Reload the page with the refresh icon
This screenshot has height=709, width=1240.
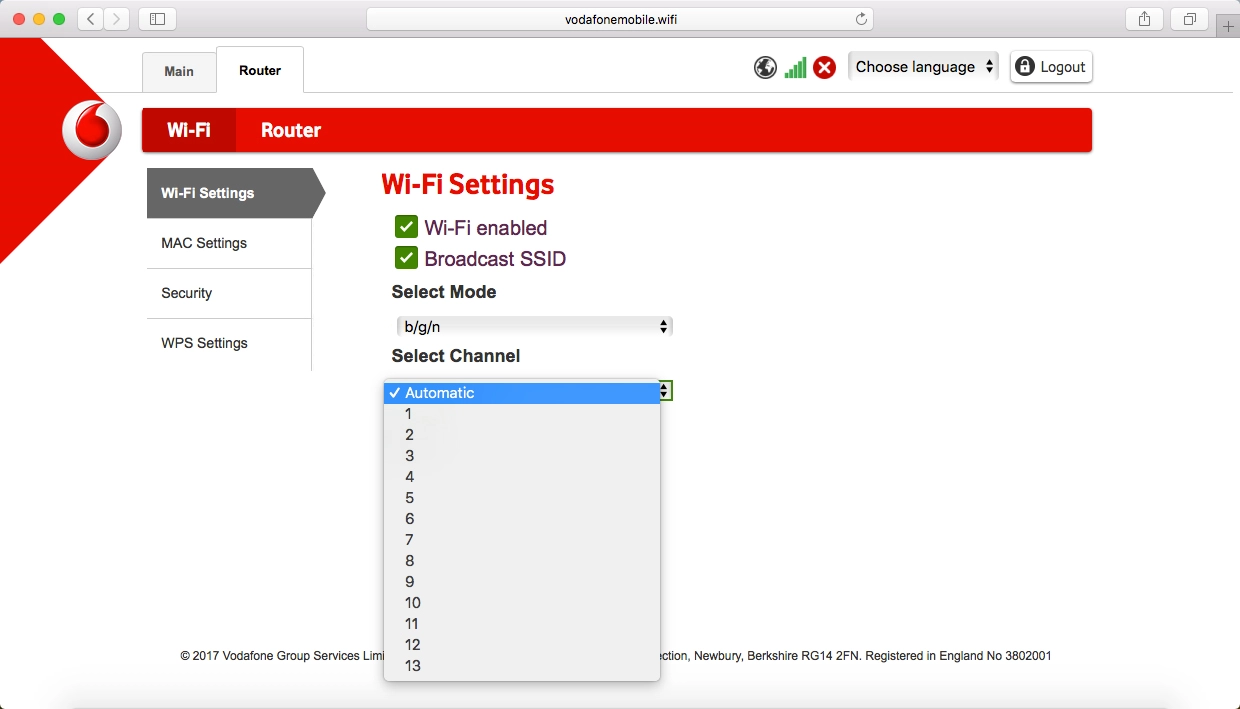coord(860,19)
